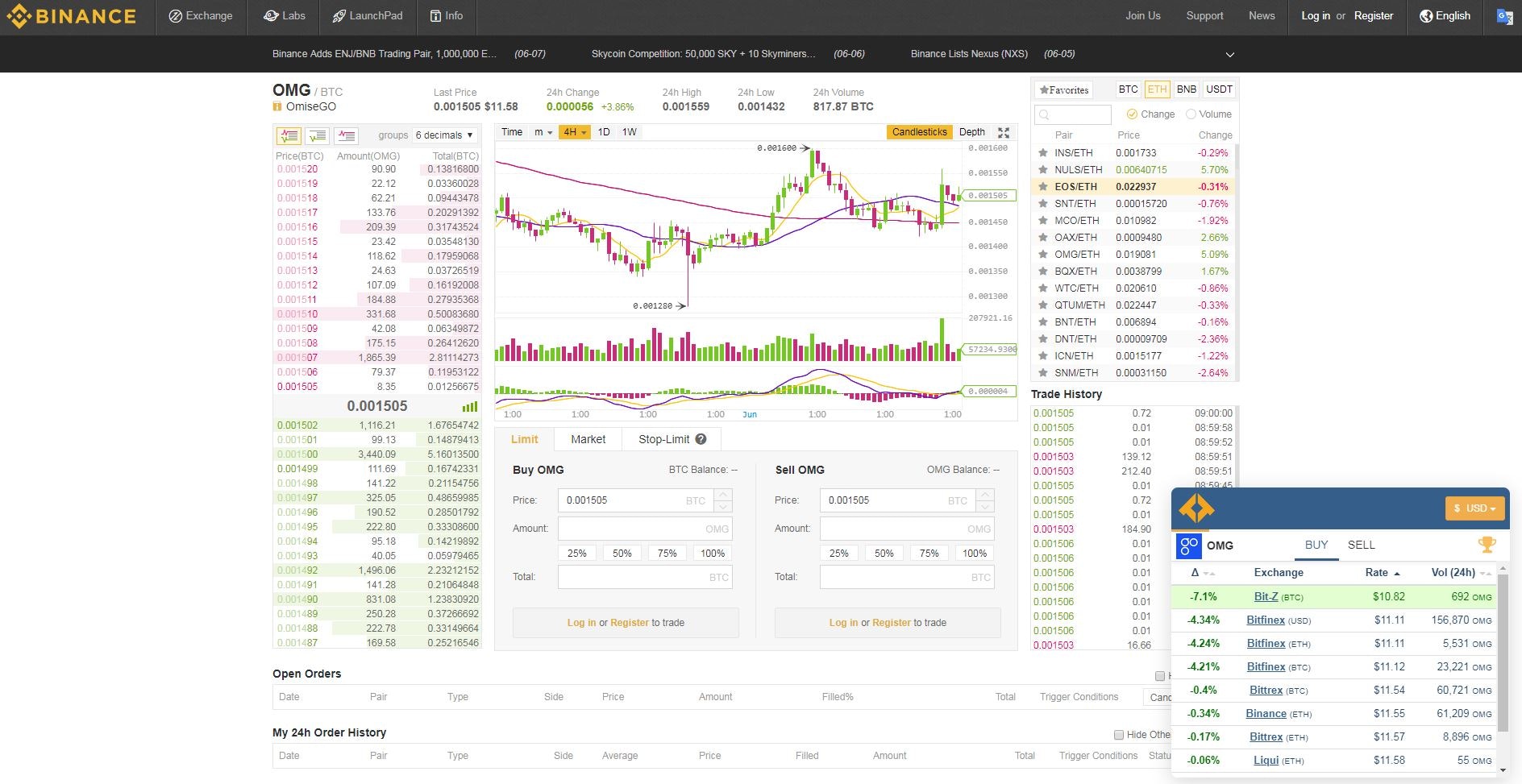This screenshot has height=784, width=1522.
Task: Expand the chart to fullscreen
Action: [1004, 132]
